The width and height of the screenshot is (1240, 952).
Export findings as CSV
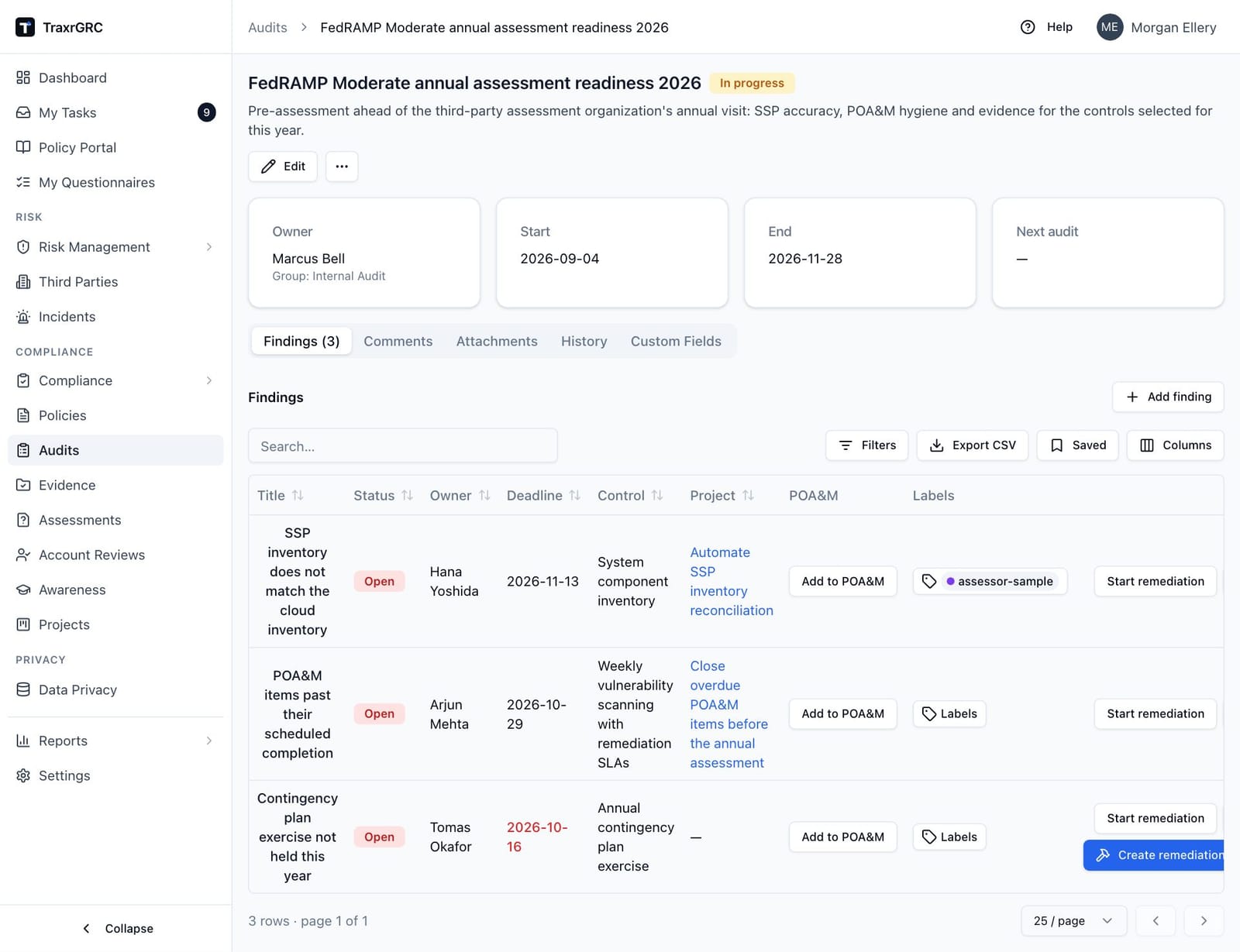[972, 445]
